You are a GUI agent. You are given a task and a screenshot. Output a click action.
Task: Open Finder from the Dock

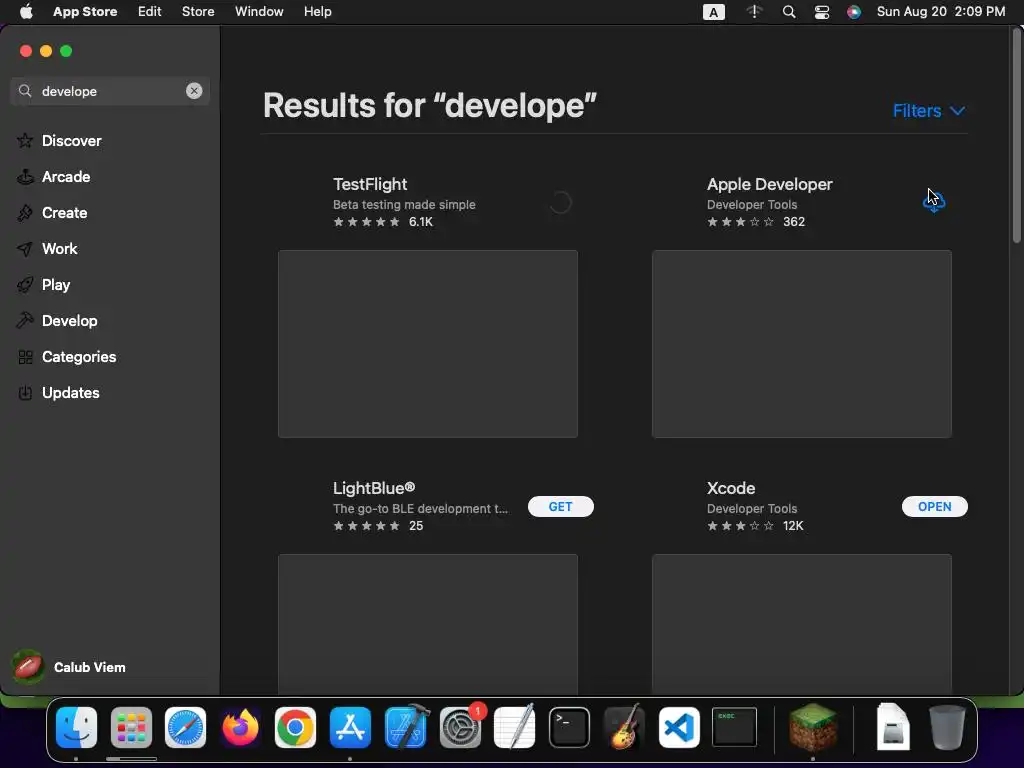click(76, 728)
